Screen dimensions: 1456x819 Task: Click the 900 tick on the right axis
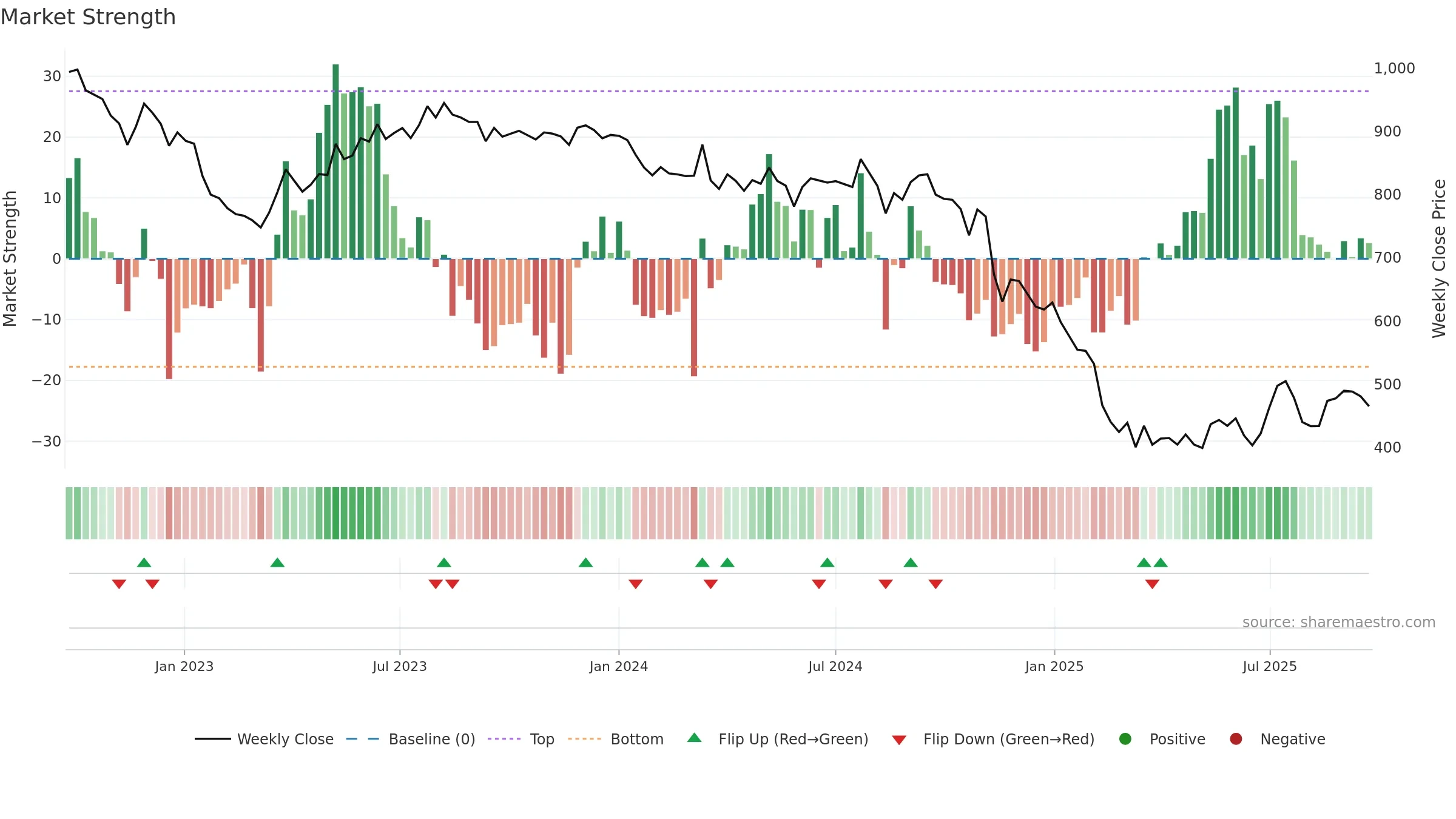pos(1387,132)
